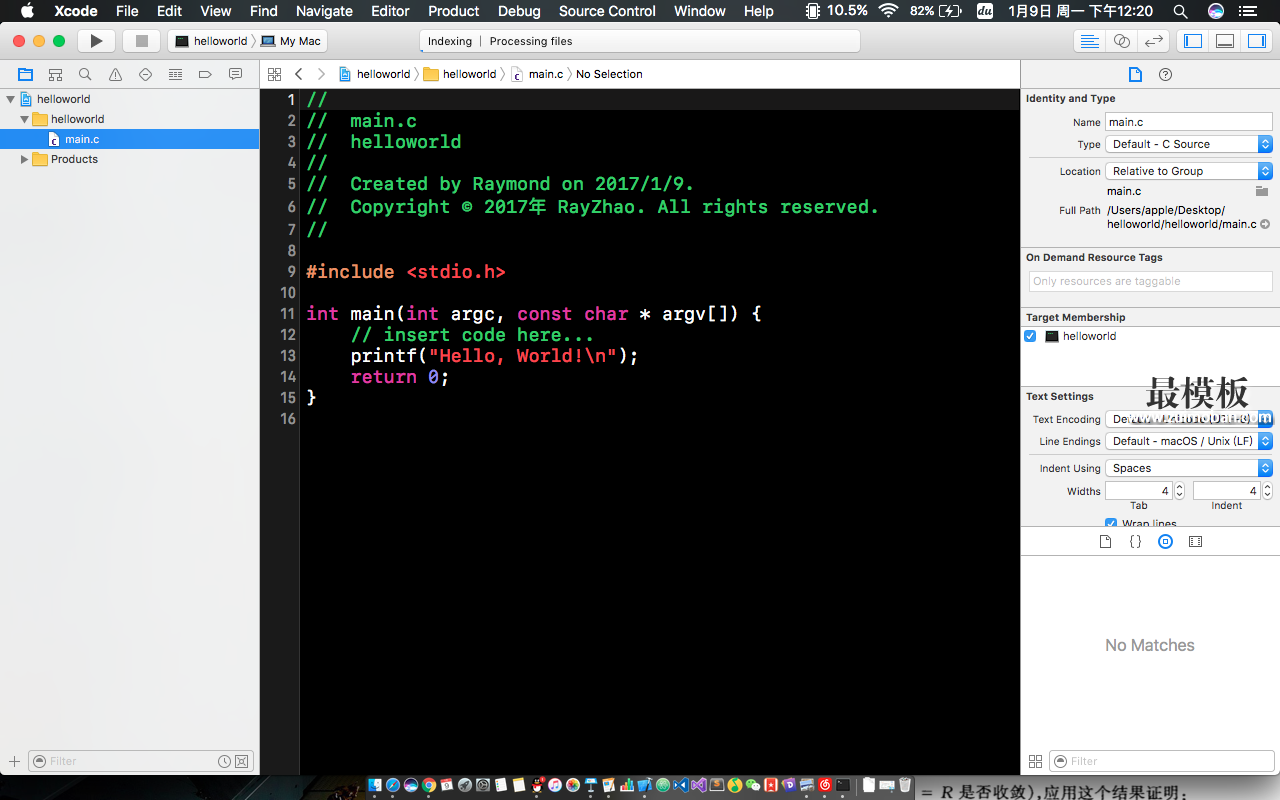Open the Issue navigator
1280x800 pixels.
click(115, 74)
